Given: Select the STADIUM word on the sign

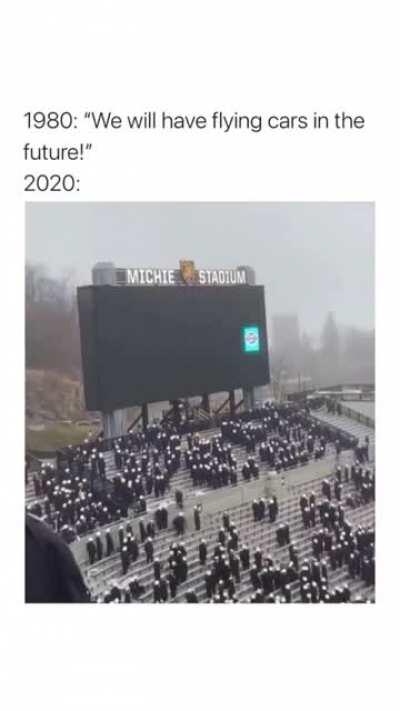Looking at the screenshot, I should click(223, 277).
